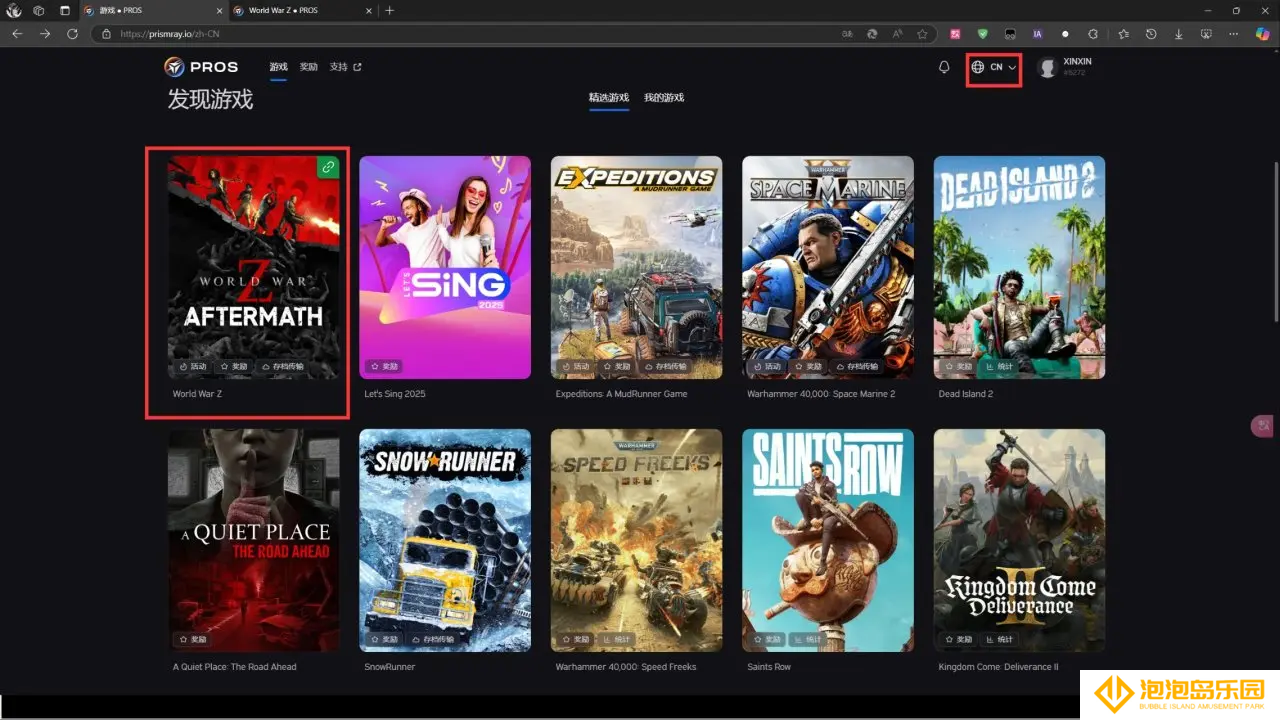Expand the CN language dropdown
The height and width of the screenshot is (720, 1280).
pyautogui.click(x=994, y=67)
